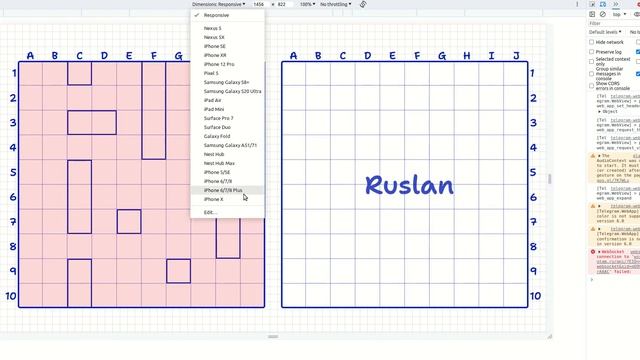The image size is (640, 360).
Task: Enable Preserve log checkbox
Action: pos(591,52)
